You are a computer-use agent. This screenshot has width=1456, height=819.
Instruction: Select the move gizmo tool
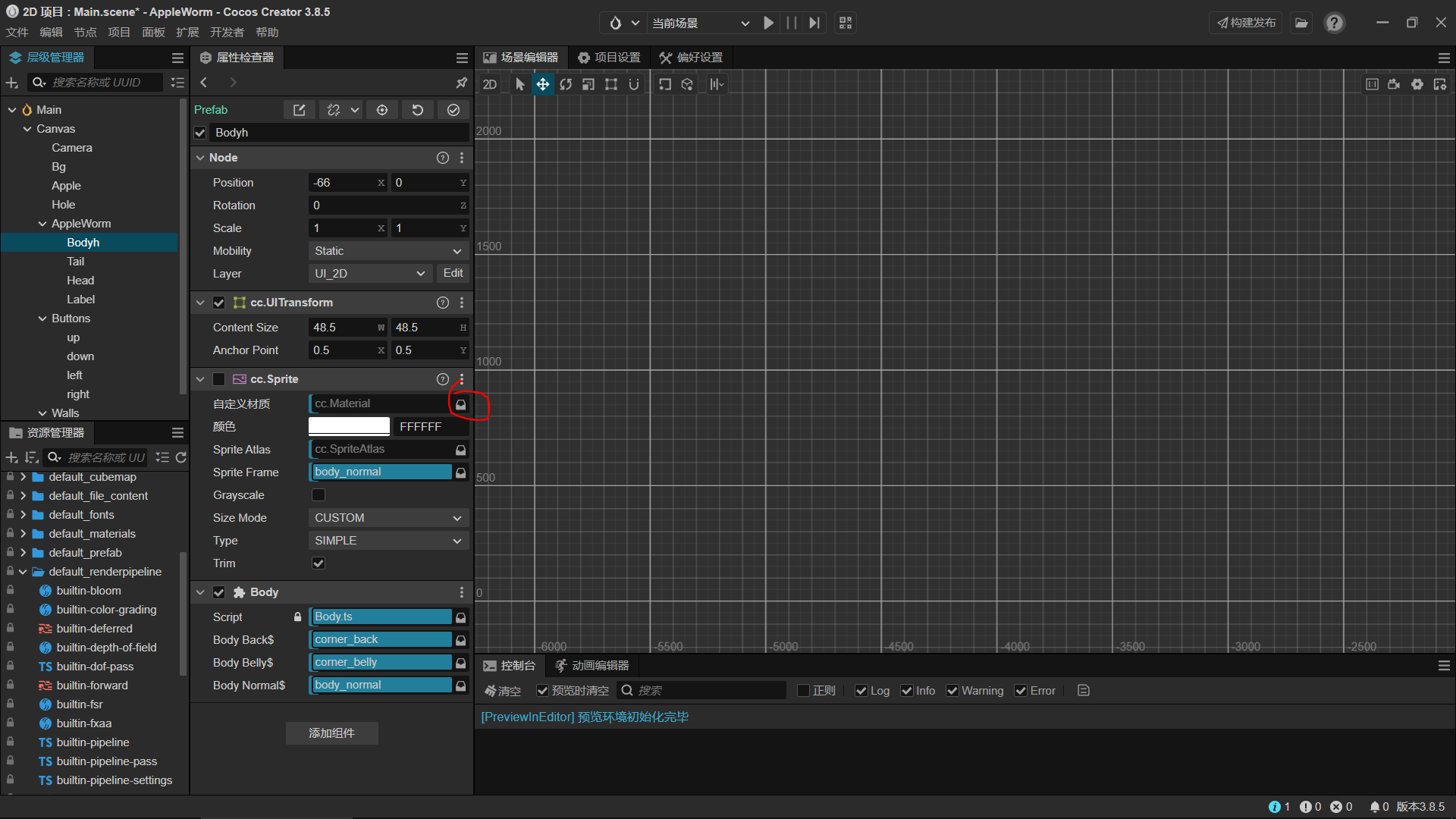pyautogui.click(x=543, y=84)
